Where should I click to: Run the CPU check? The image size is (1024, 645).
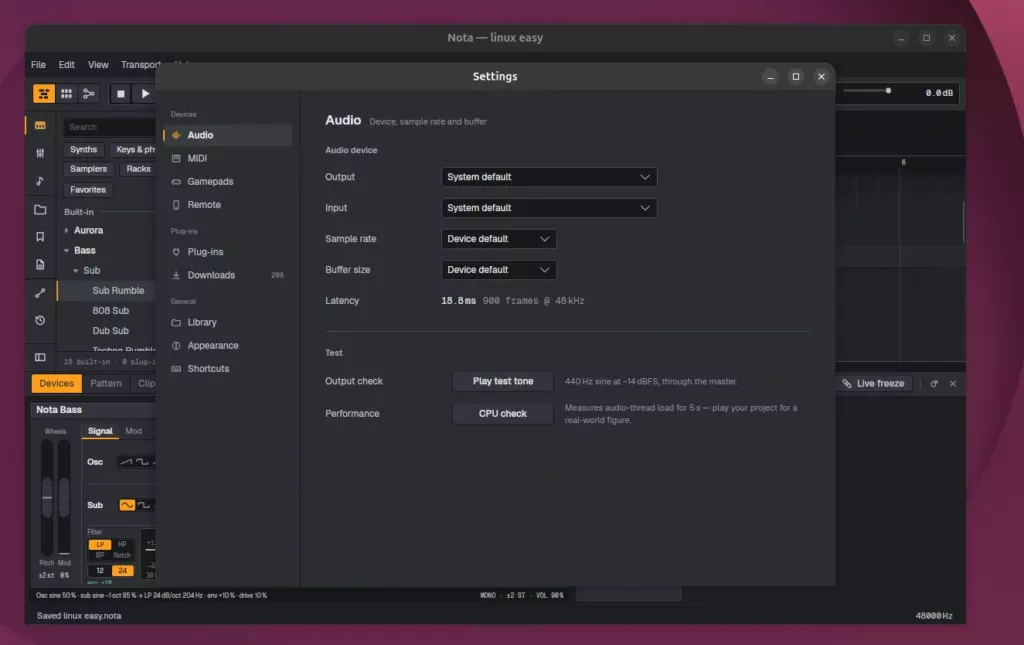click(x=503, y=414)
